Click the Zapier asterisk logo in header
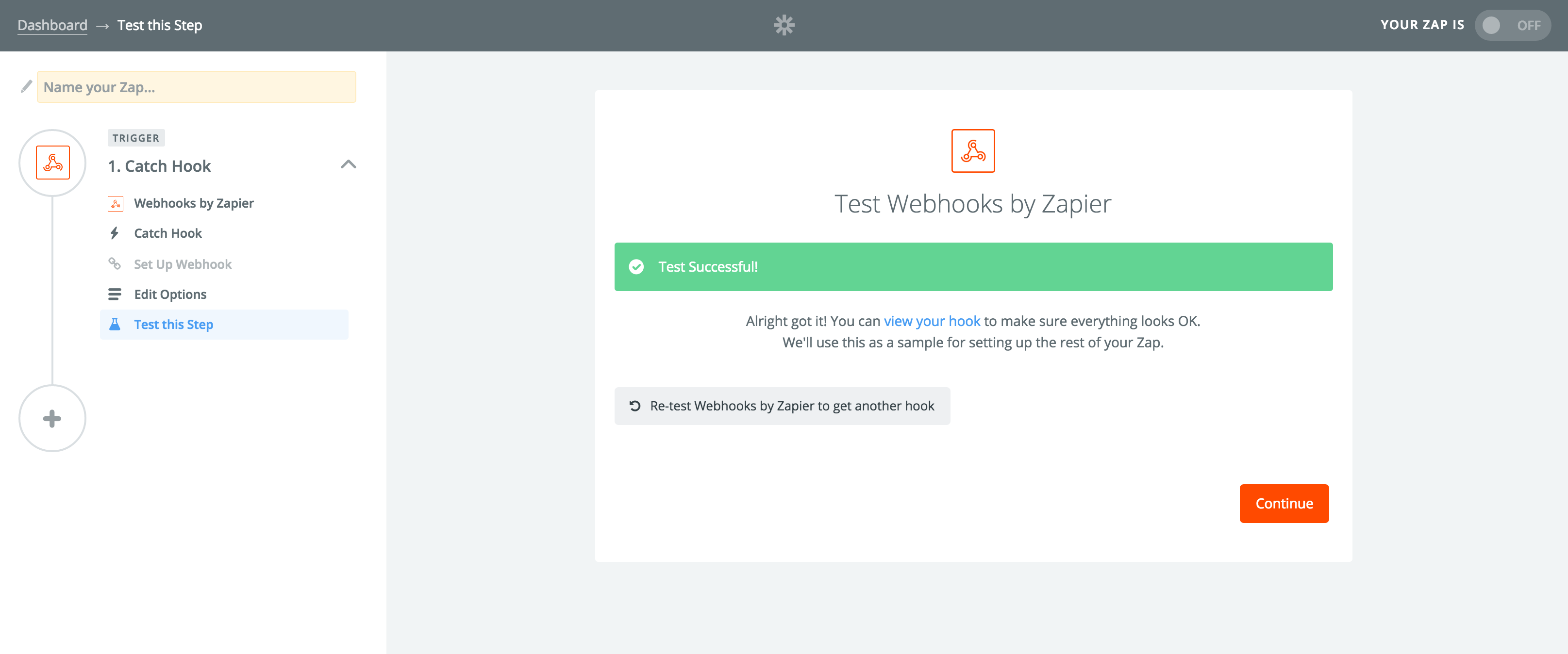This screenshot has height=654, width=1568. (x=784, y=25)
